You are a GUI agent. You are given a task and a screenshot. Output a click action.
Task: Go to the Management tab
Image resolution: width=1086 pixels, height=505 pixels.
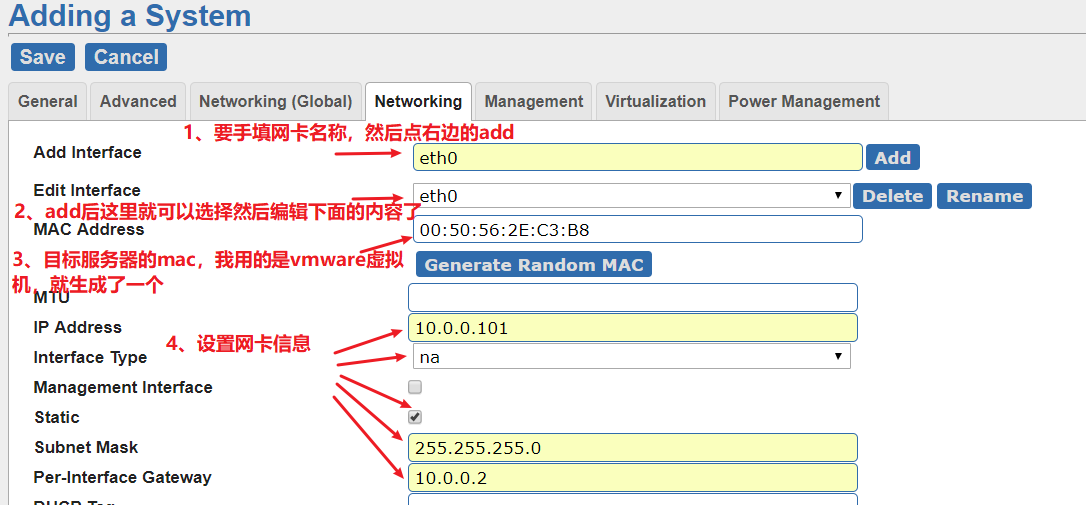coord(533,101)
